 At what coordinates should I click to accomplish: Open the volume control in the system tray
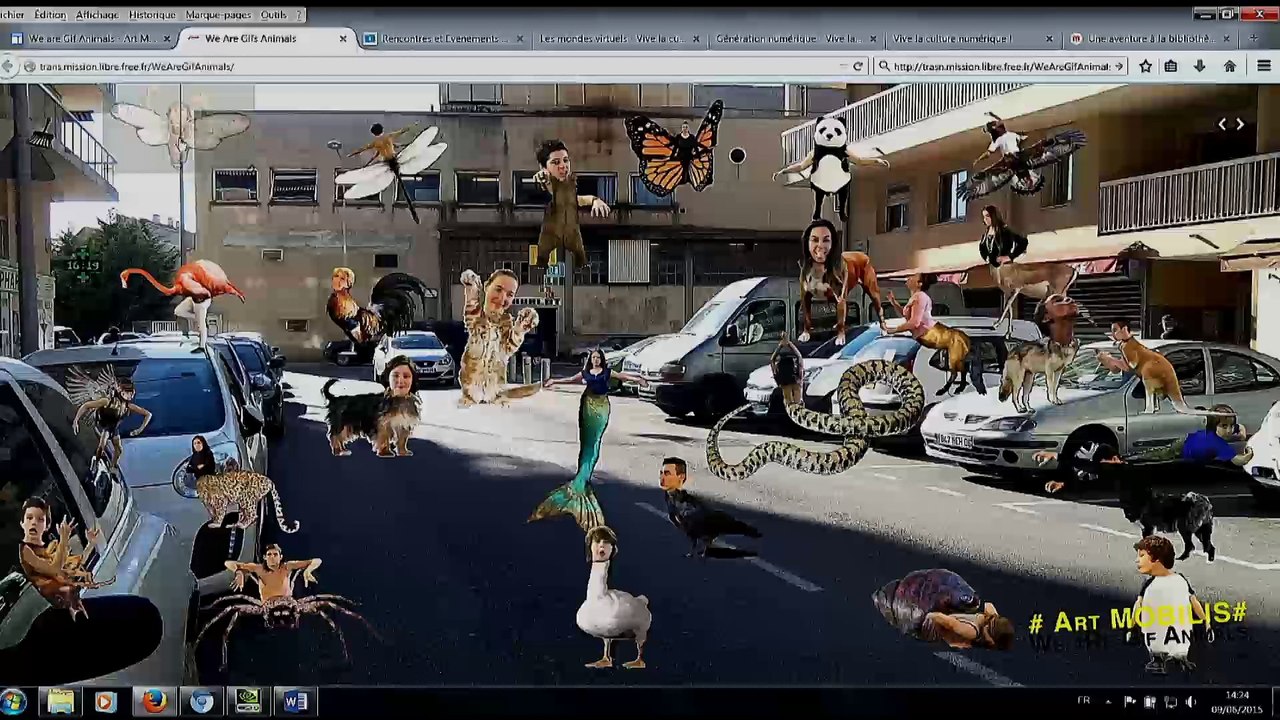pyautogui.click(x=1190, y=702)
